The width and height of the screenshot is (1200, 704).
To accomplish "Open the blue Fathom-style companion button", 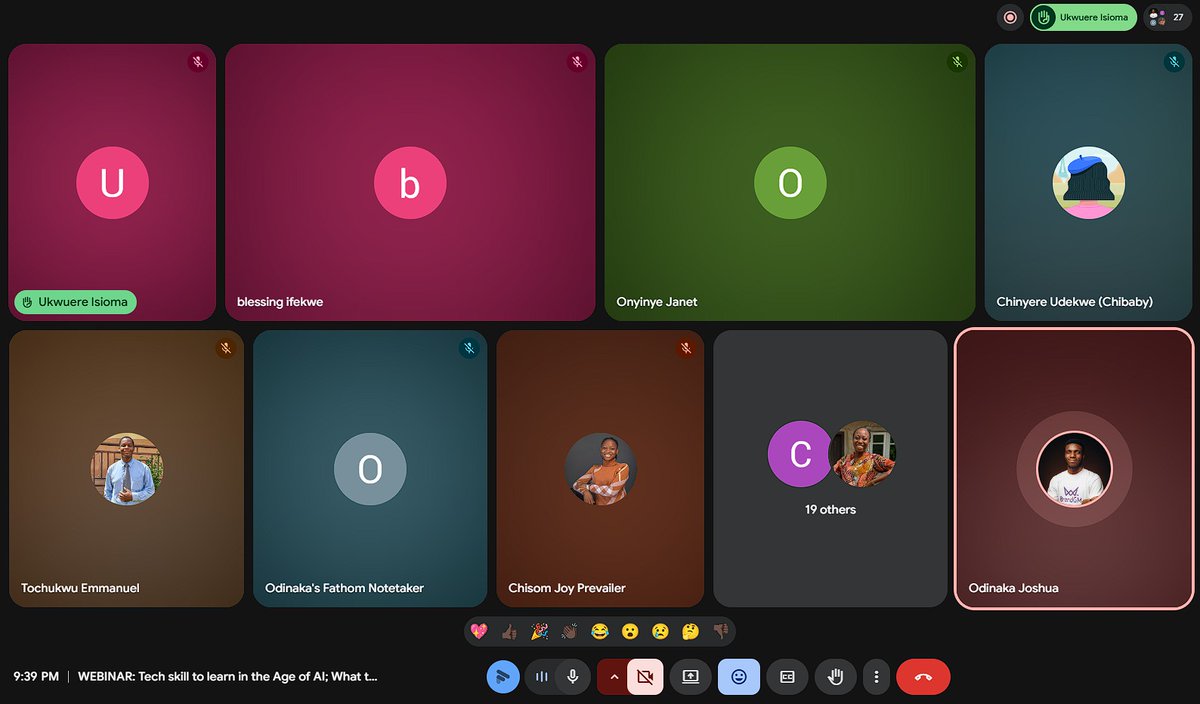I will [x=503, y=677].
